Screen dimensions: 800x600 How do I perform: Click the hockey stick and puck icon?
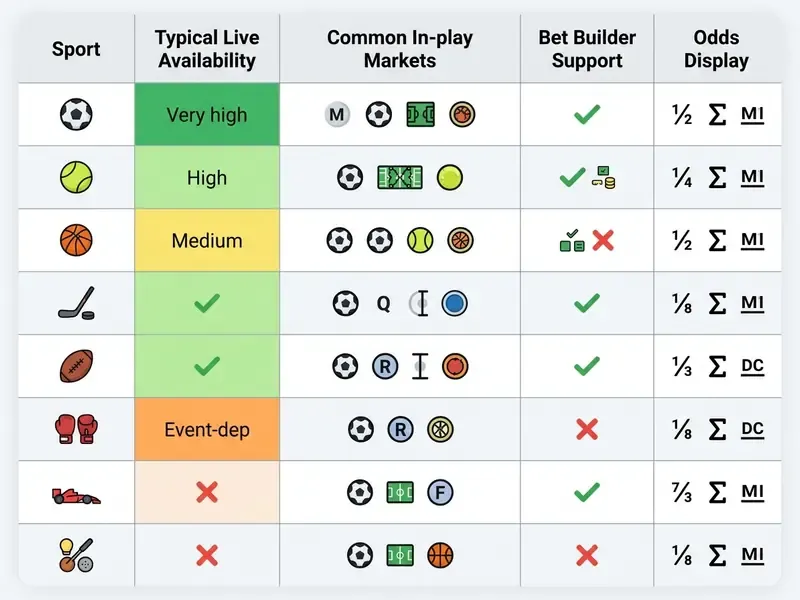(x=76, y=303)
